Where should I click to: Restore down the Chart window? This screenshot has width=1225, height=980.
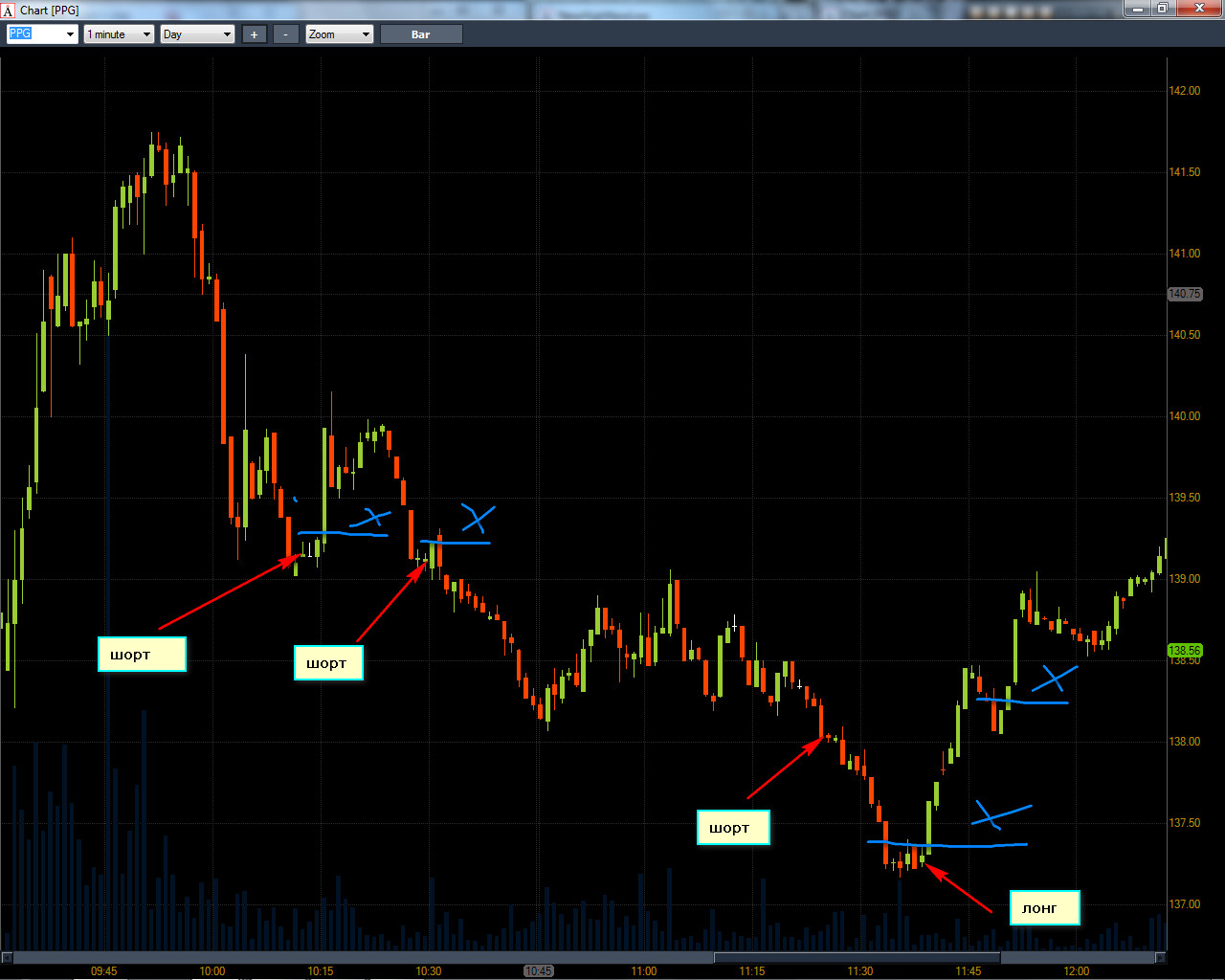1162,9
